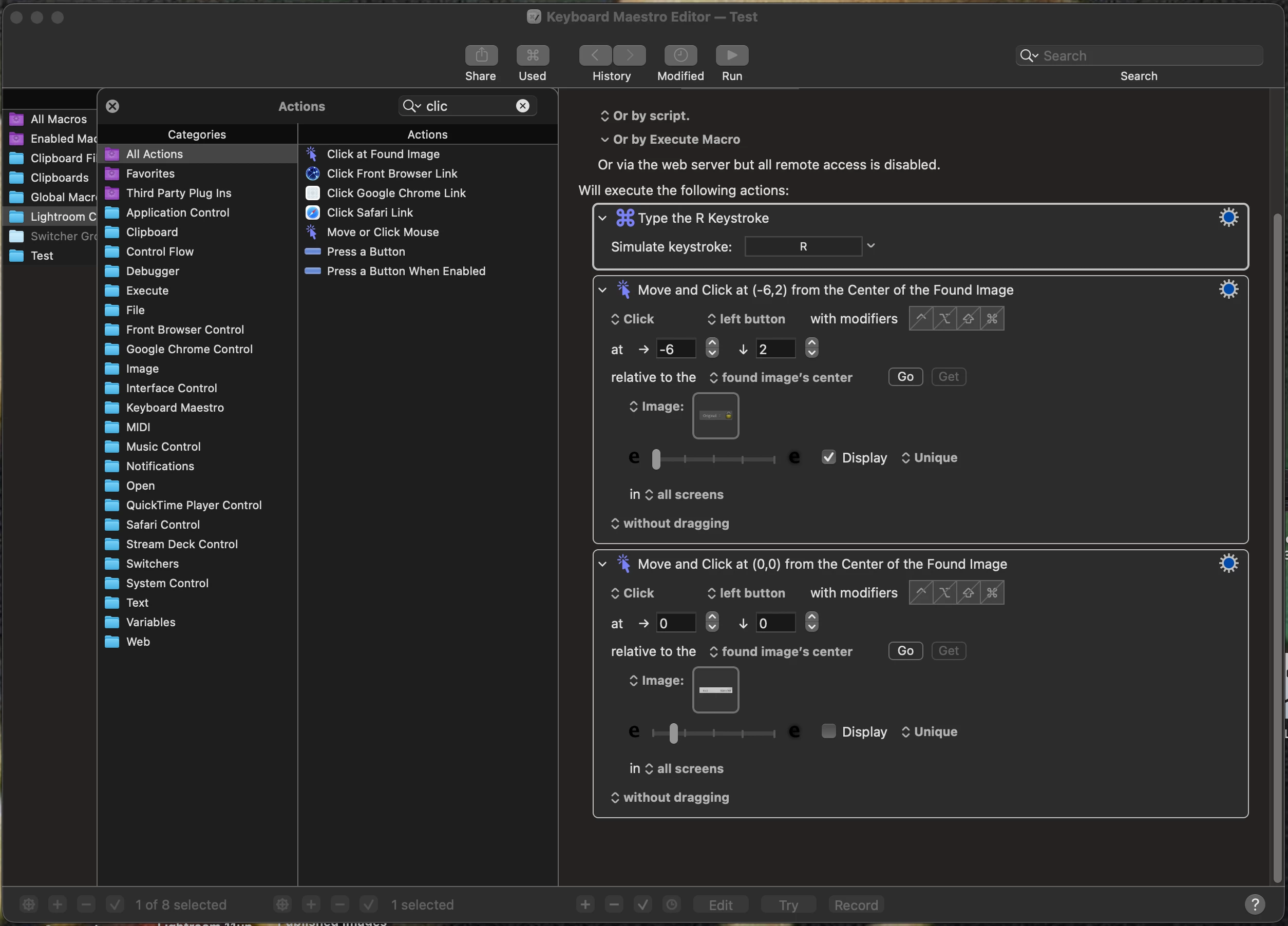Toggle Command modifier in the first click action

click(992, 319)
